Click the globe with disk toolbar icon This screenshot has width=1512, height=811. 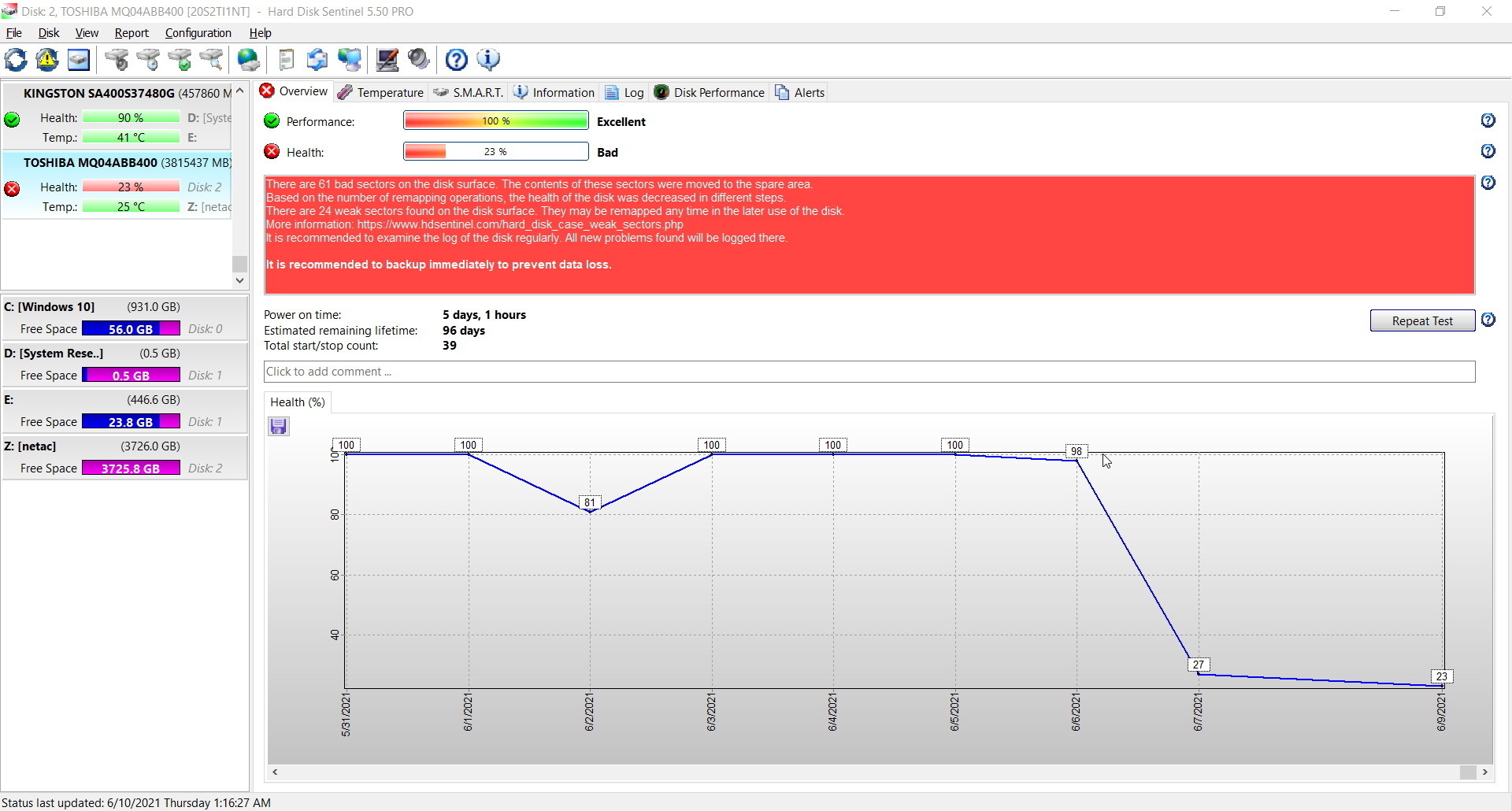pos(249,60)
